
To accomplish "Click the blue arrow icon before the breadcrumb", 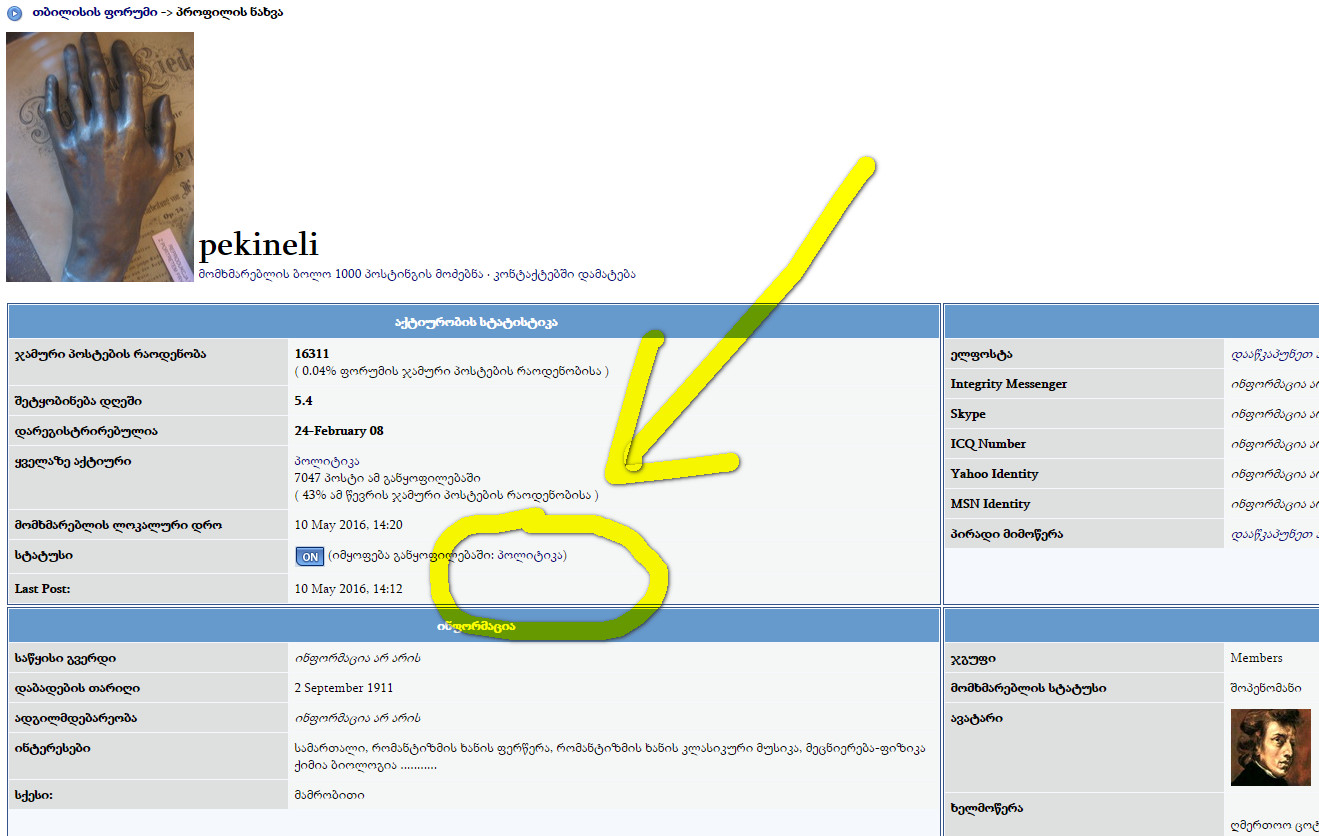I will (15, 14).
